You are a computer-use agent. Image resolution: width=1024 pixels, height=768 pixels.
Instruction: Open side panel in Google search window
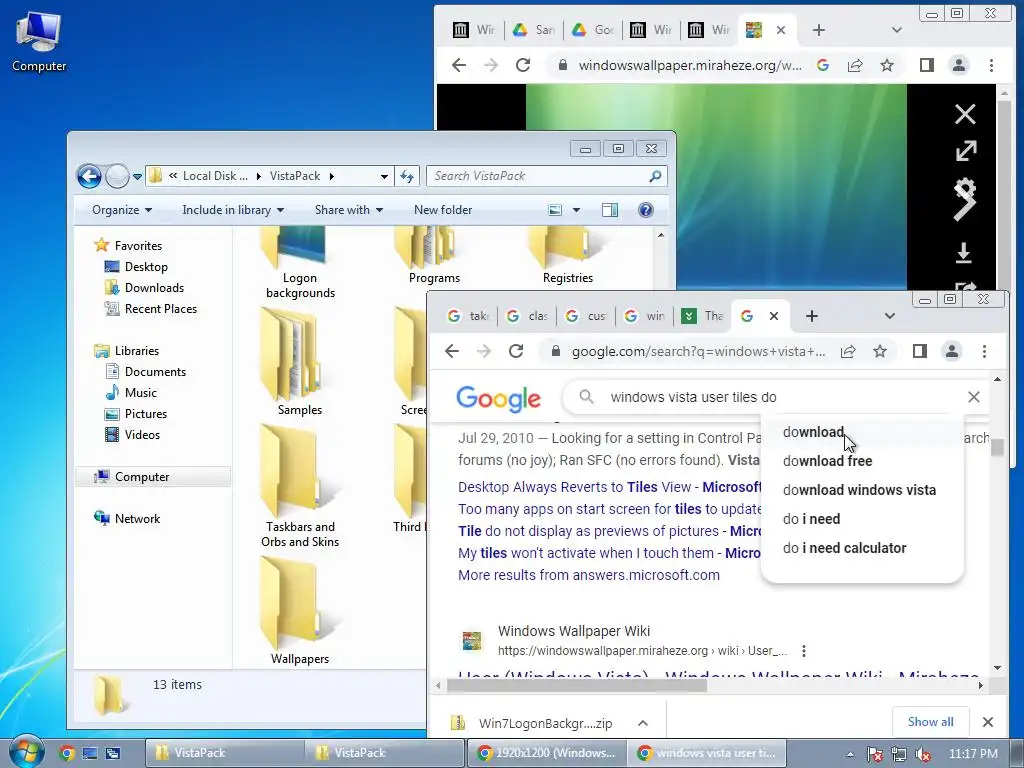920,351
